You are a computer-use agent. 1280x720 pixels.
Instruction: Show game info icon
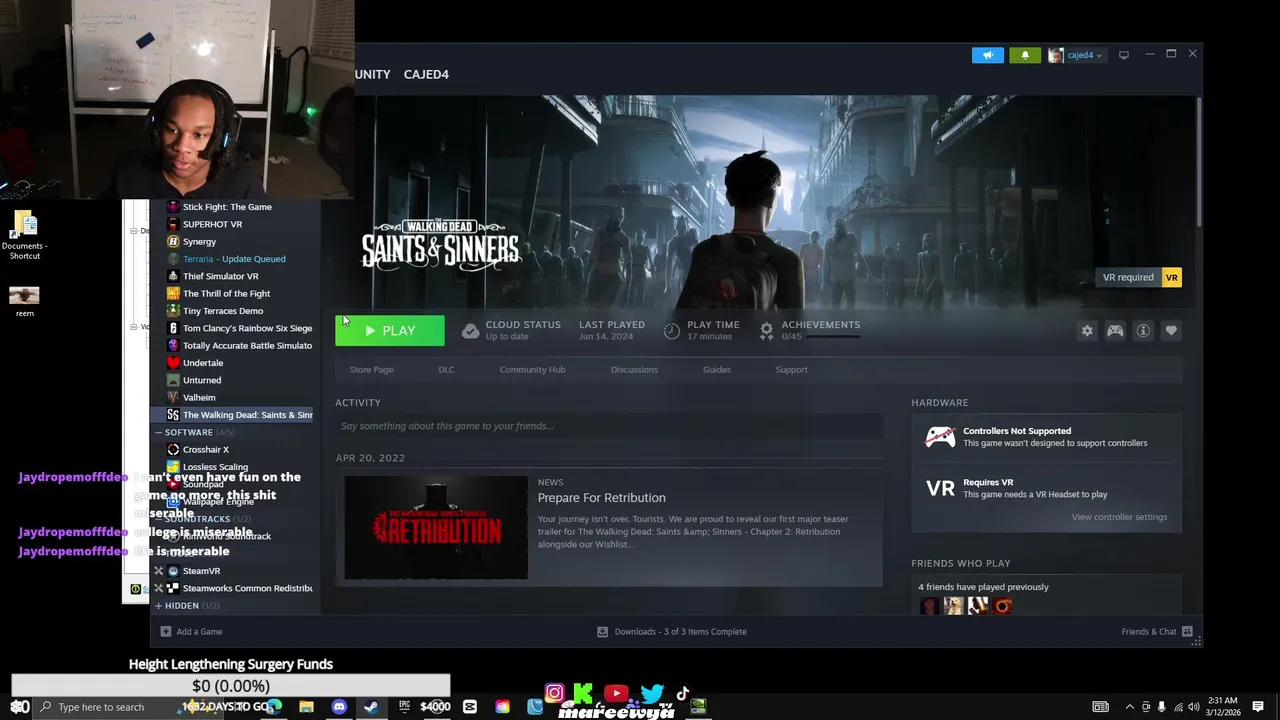pos(1143,331)
